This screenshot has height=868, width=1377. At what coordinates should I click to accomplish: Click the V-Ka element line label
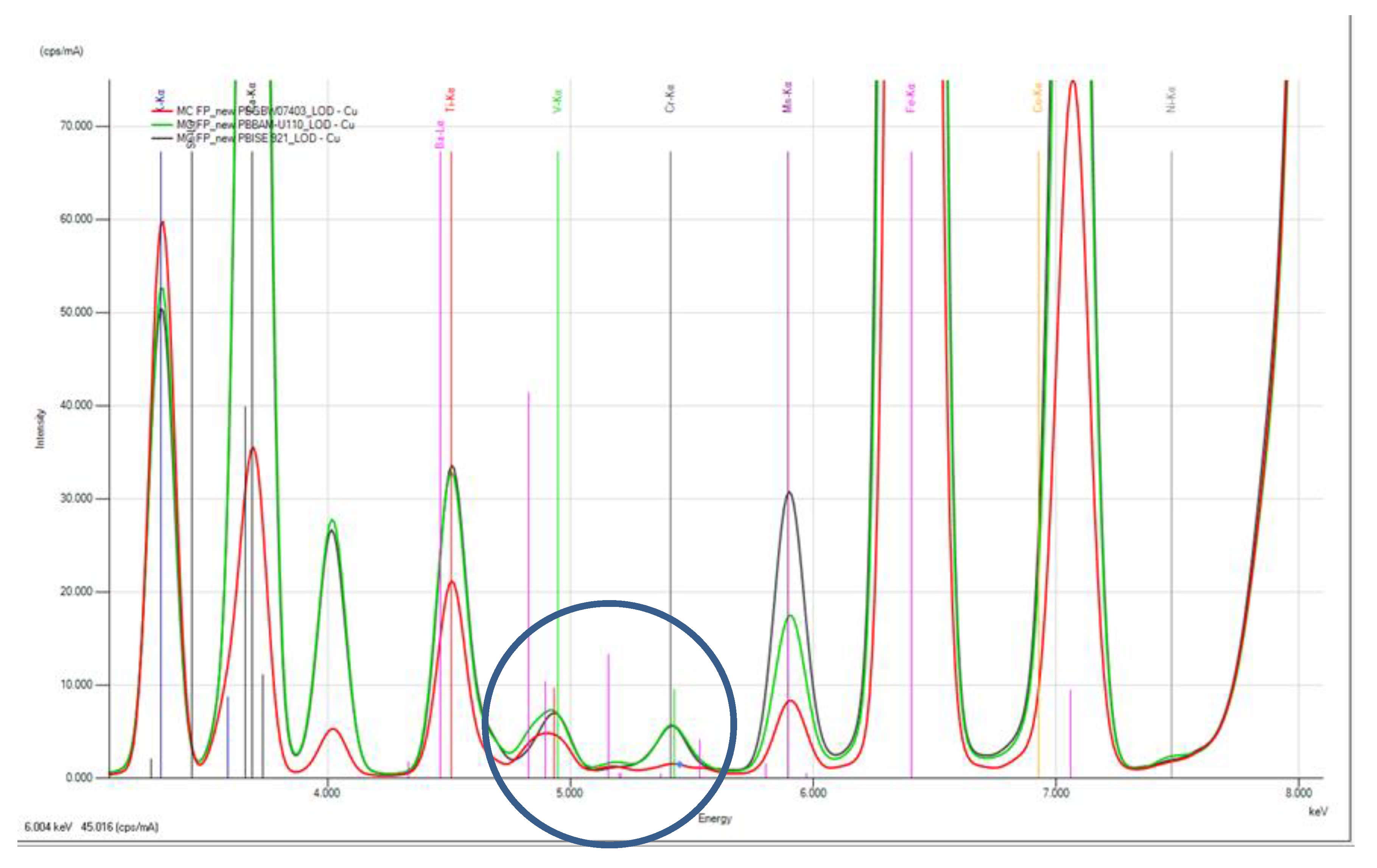[x=557, y=101]
